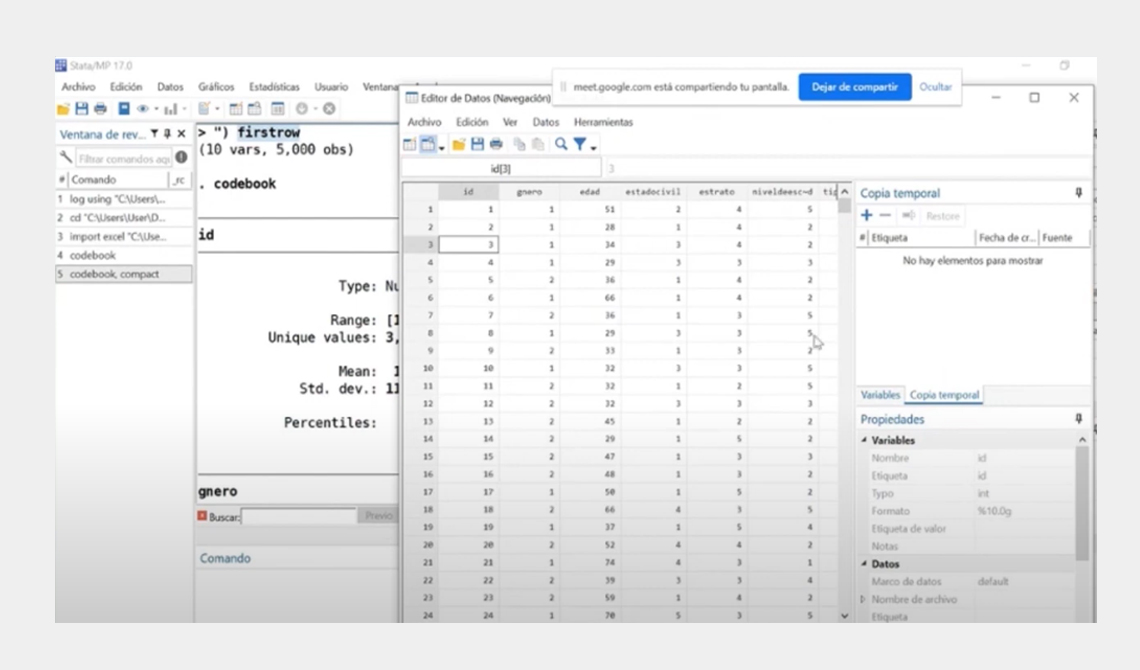Viewport: 1140px width, 670px height.
Task: Pin the Copia temporal panel
Action: 1079,193
